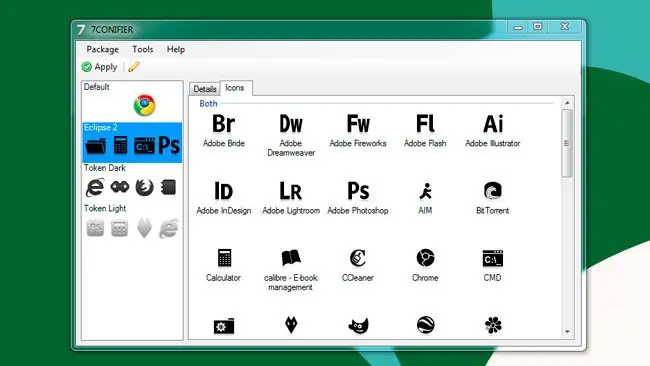Select the Adobe Lightroom icon
Screen dimensions: 650x366
point(291,191)
